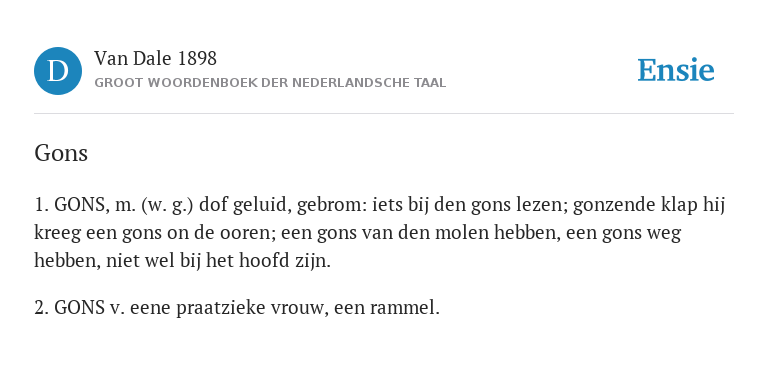This screenshot has width=768, height=384.
Task: Click the second definition GONS v. text
Action: (237, 308)
